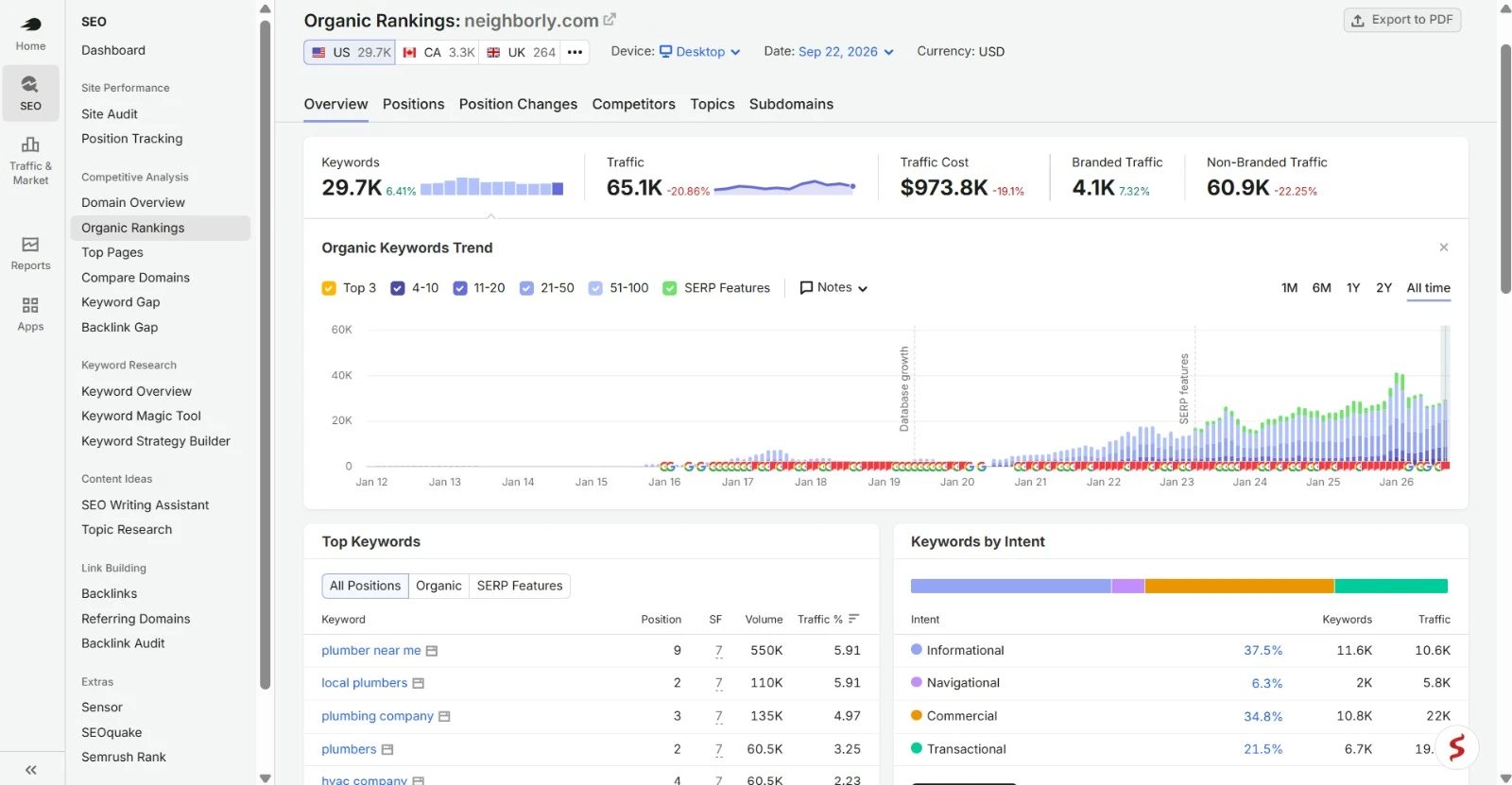This screenshot has width=1512, height=785.
Task: Select the CA flag database
Action: [438, 52]
